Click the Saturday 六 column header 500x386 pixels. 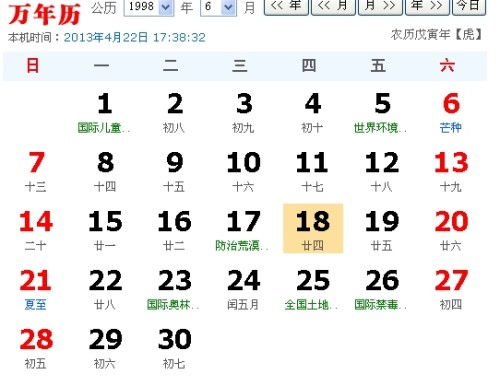447,66
